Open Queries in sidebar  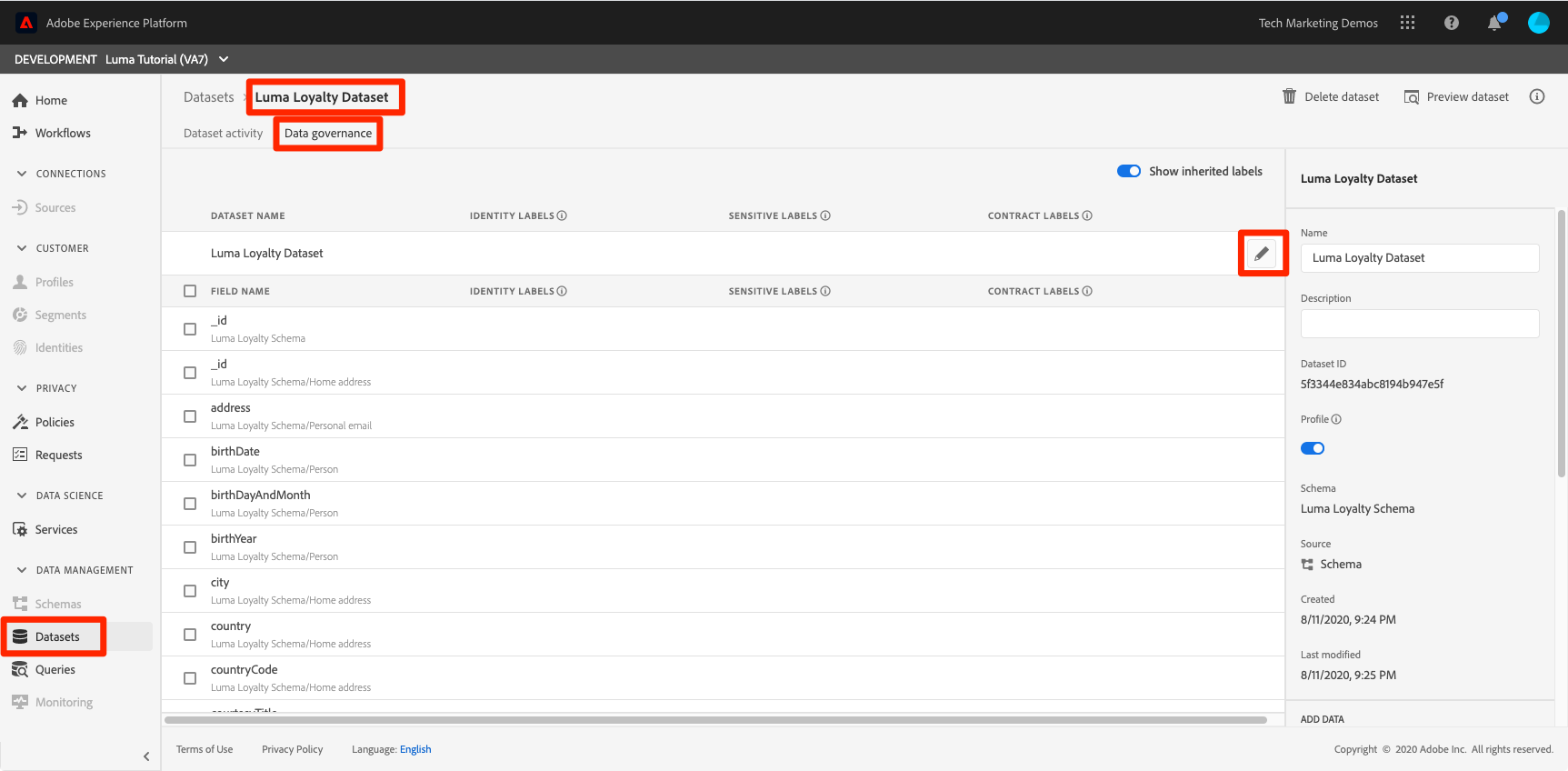click(x=55, y=669)
